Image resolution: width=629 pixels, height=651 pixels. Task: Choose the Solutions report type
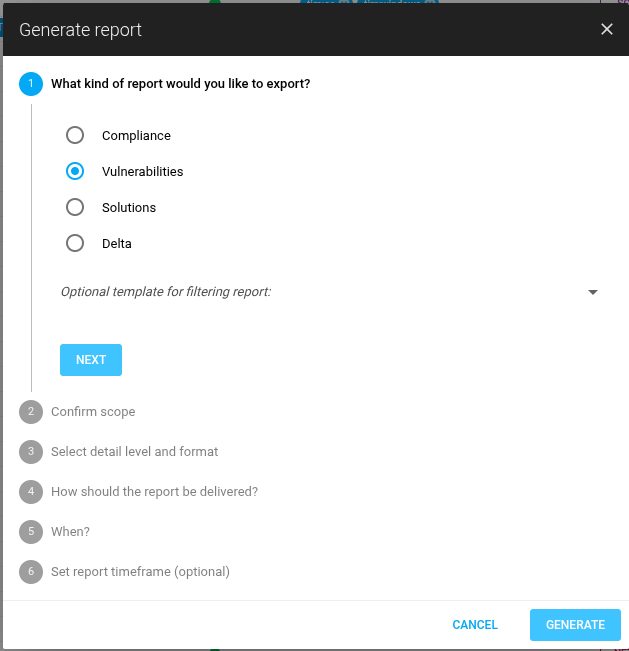75,208
